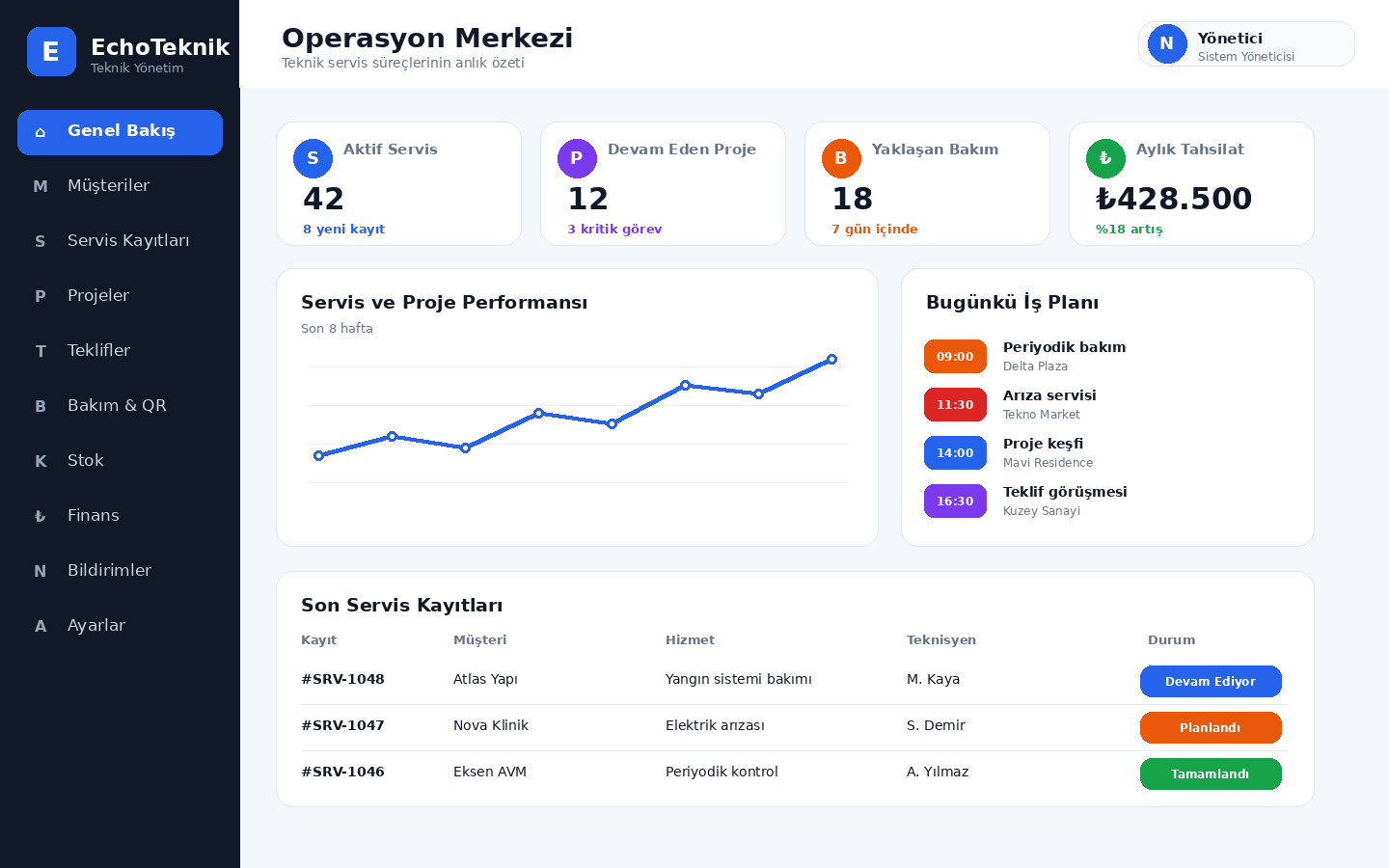Go to Servis Kayıtları in sidebar

pyautogui.click(x=120, y=240)
